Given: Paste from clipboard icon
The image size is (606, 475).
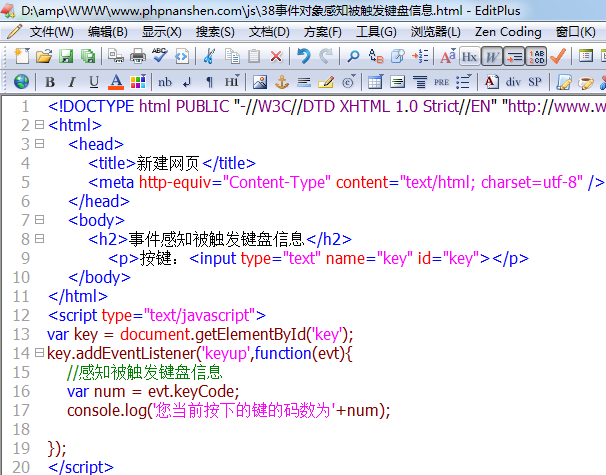Looking at the screenshot, I should pyautogui.click(x=254, y=56).
